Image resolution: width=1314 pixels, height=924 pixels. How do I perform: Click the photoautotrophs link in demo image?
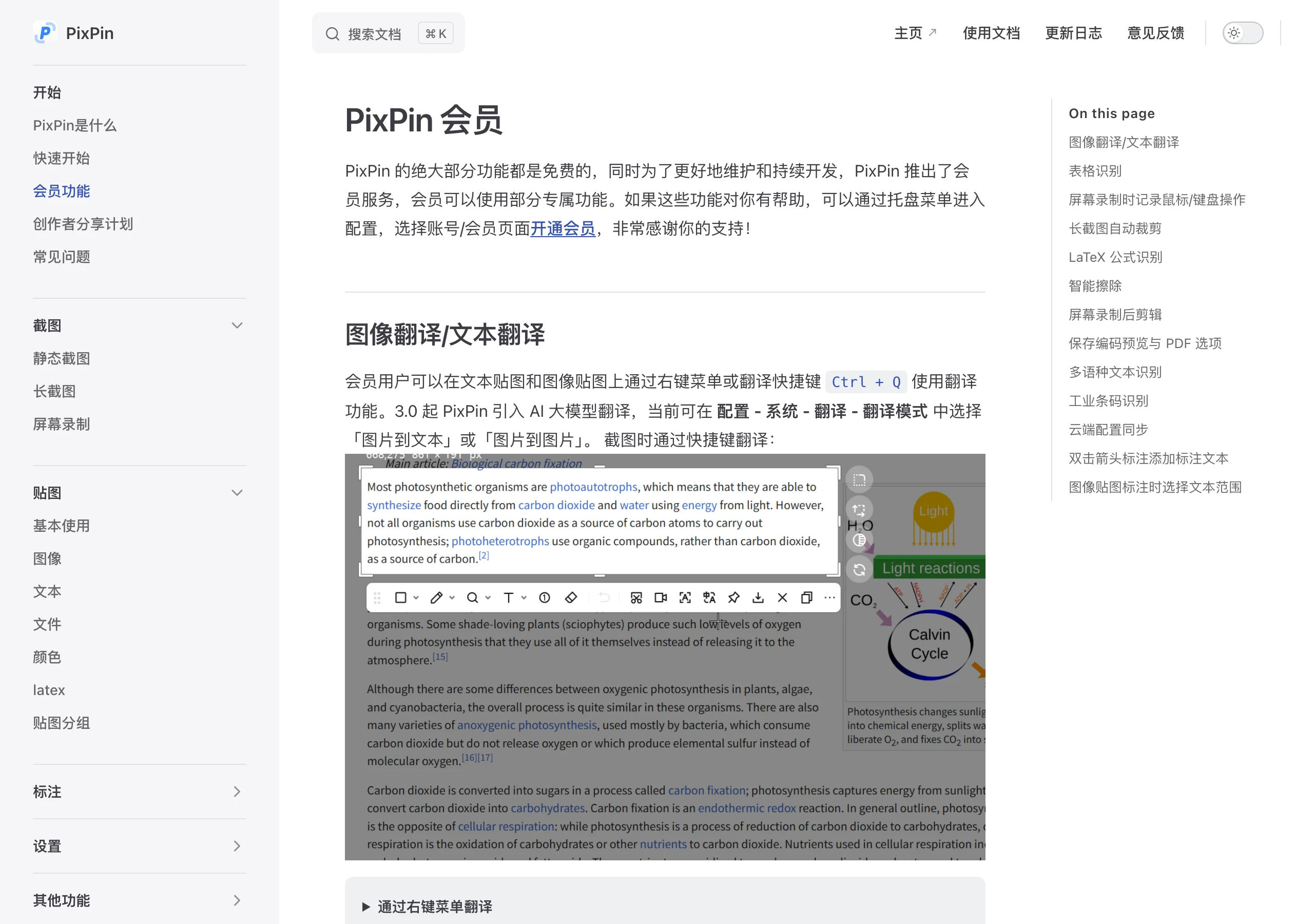[593, 487]
